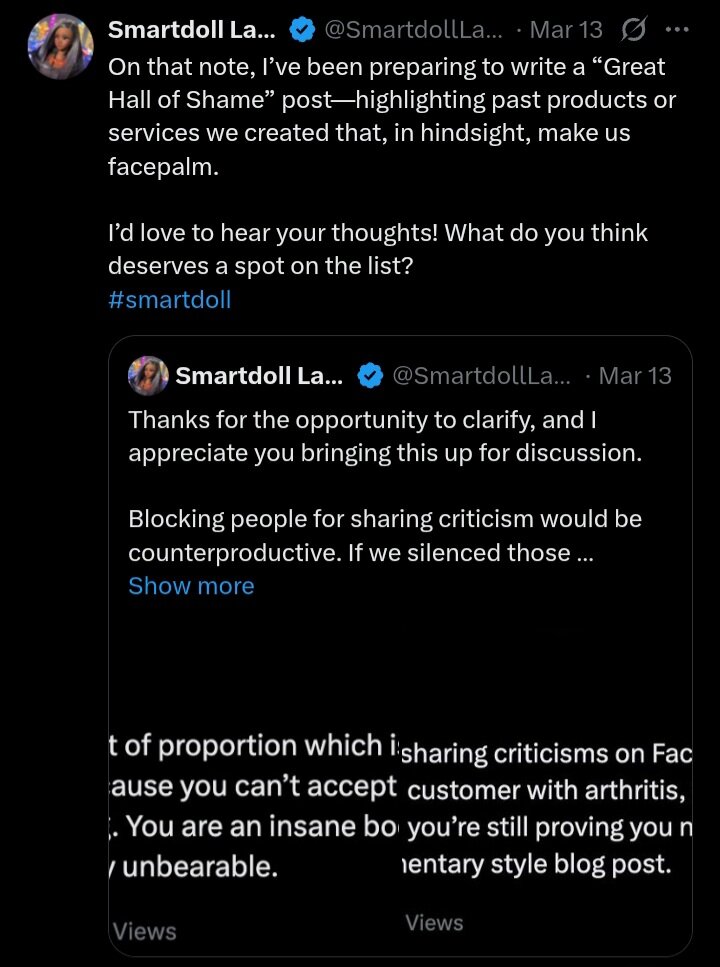
Task: Open the quoted tweet's @SmartdollLa... handle
Action: click(481, 376)
